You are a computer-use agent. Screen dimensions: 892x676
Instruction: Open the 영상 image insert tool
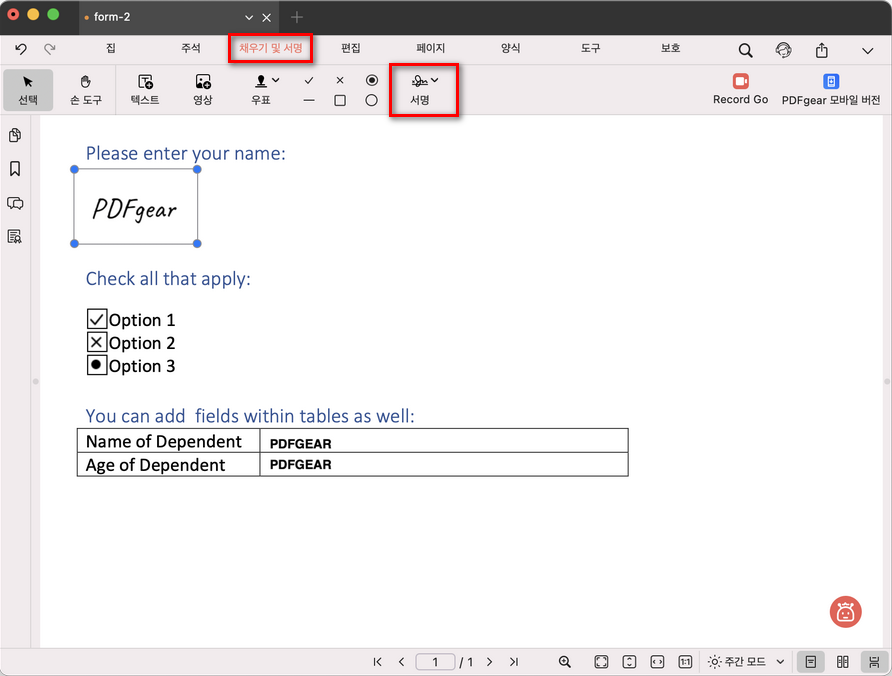pos(203,90)
